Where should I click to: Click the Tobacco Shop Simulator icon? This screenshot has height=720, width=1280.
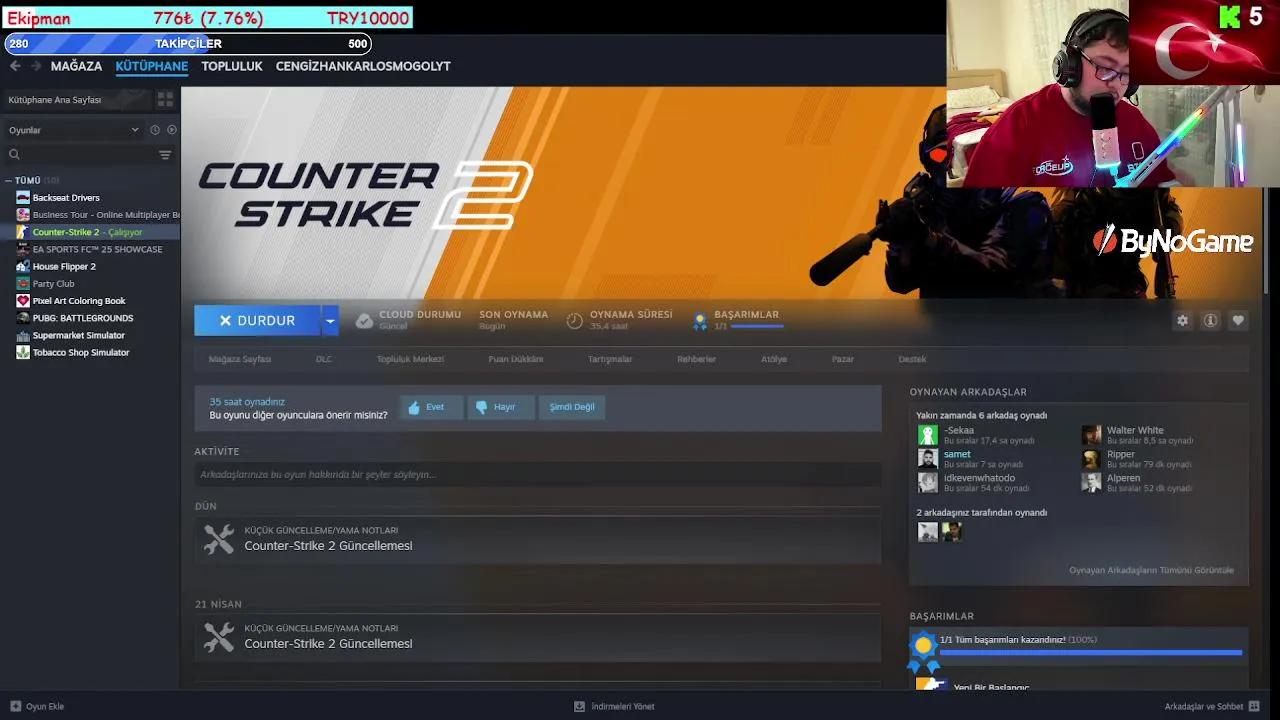point(23,353)
